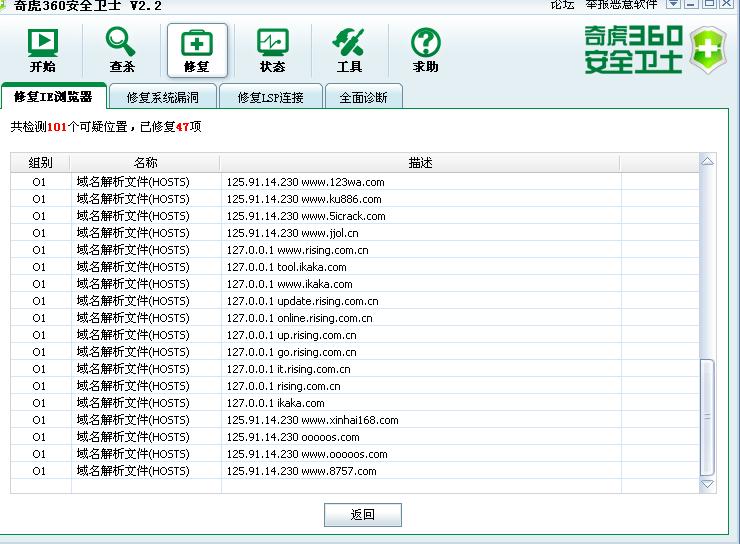Click scroll down arrow of the list
Screen dimensions: 740x544
(x=707, y=484)
